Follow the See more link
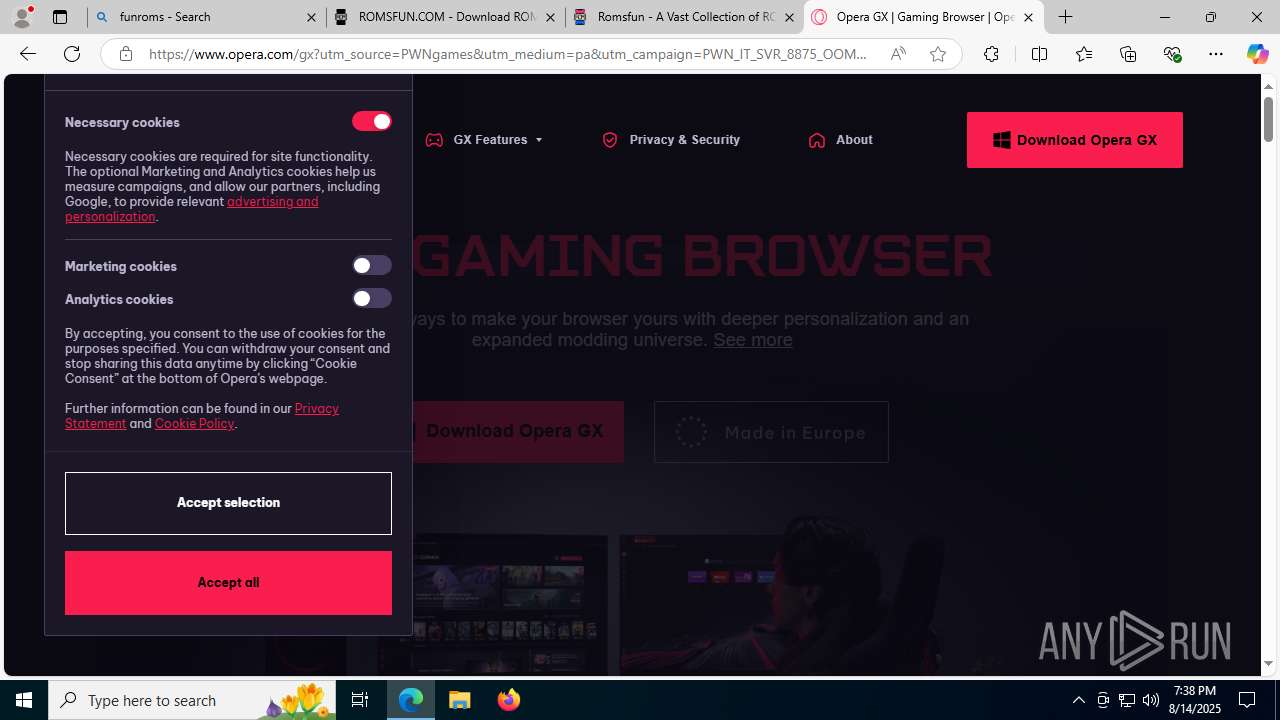This screenshot has height=720, width=1280. tap(752, 340)
